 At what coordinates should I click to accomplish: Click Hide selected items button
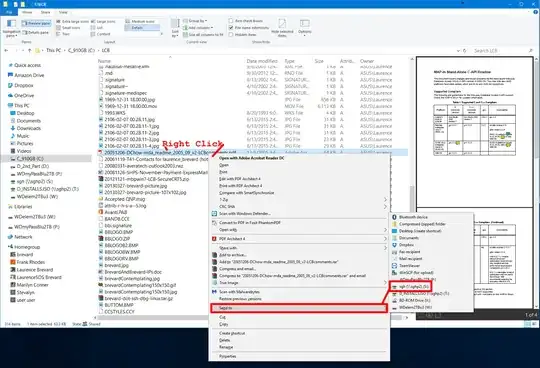[x=282, y=28]
